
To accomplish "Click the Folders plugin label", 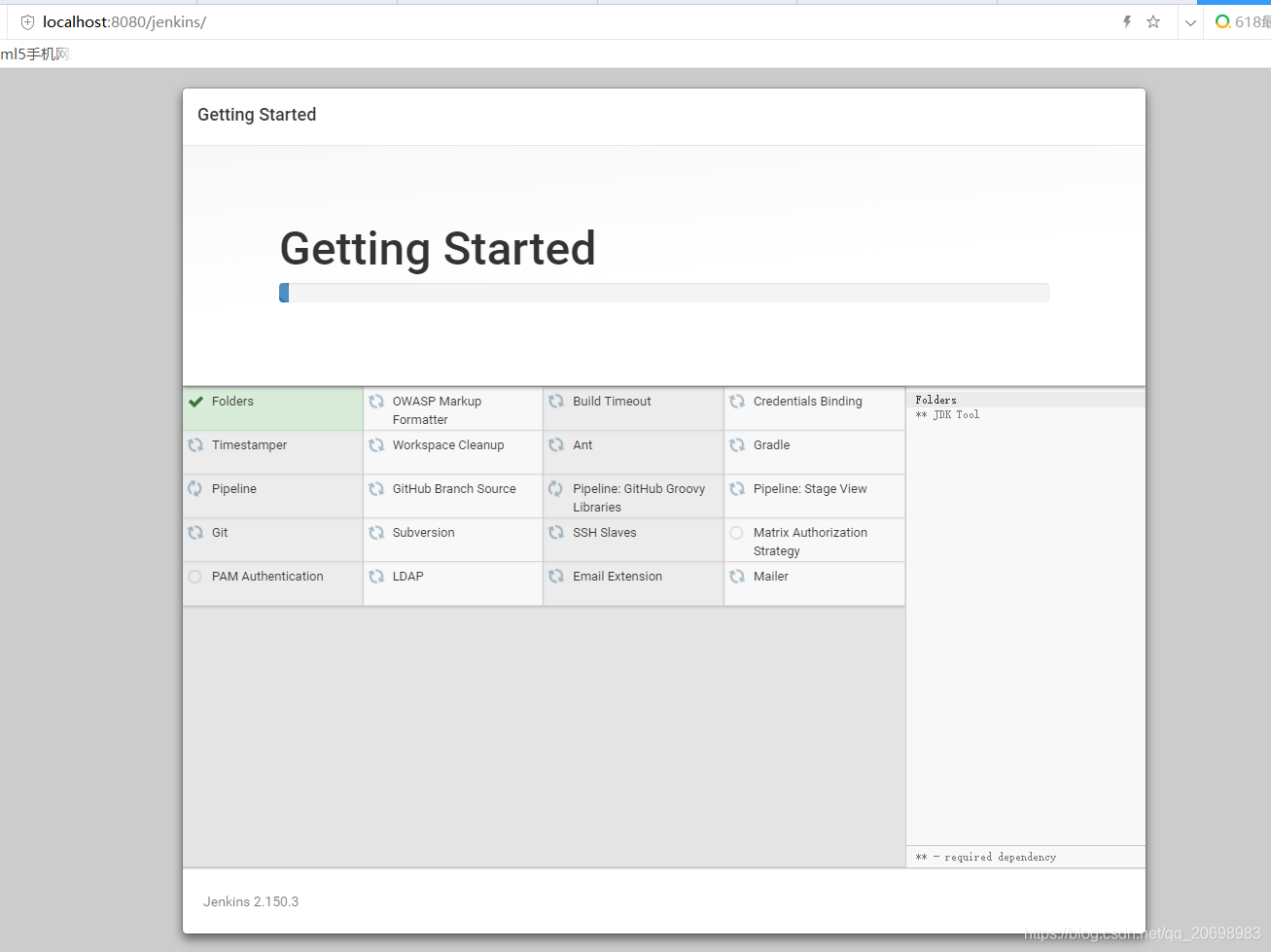I will point(232,402).
